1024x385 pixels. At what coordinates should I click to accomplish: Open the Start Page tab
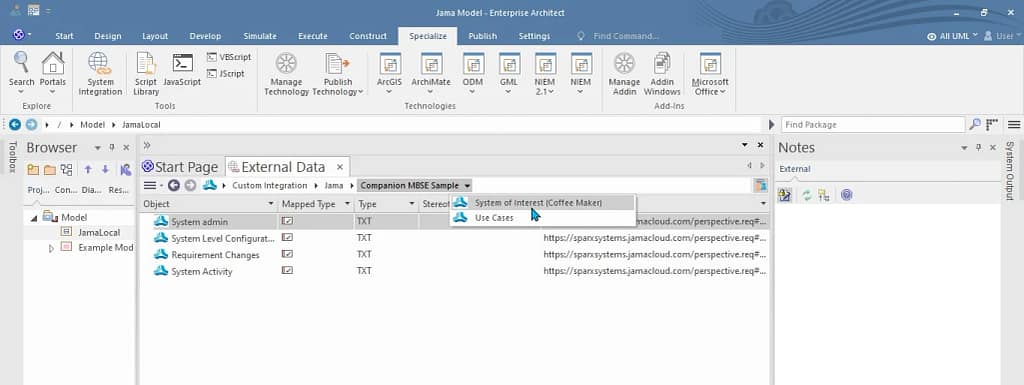click(x=180, y=167)
